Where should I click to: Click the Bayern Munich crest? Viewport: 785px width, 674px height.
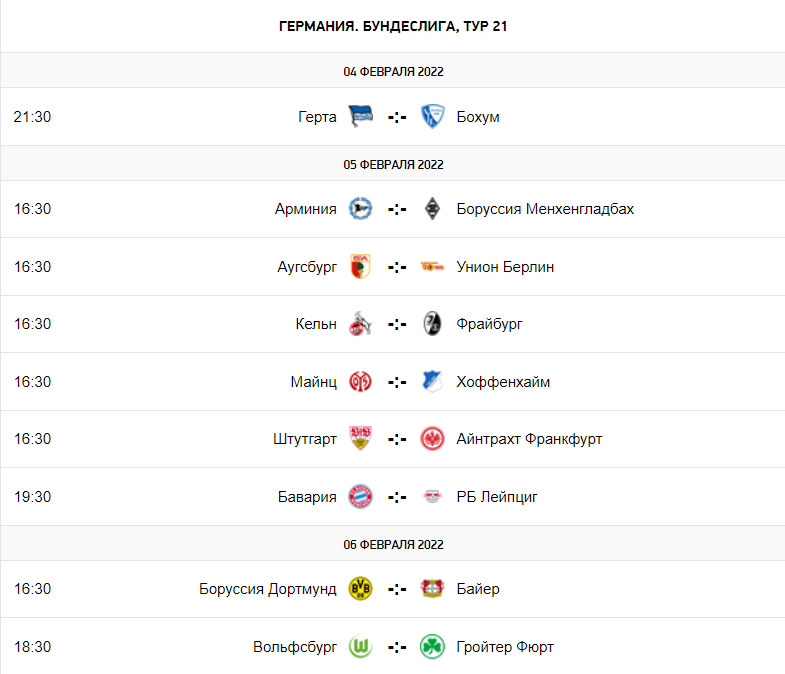[360, 497]
